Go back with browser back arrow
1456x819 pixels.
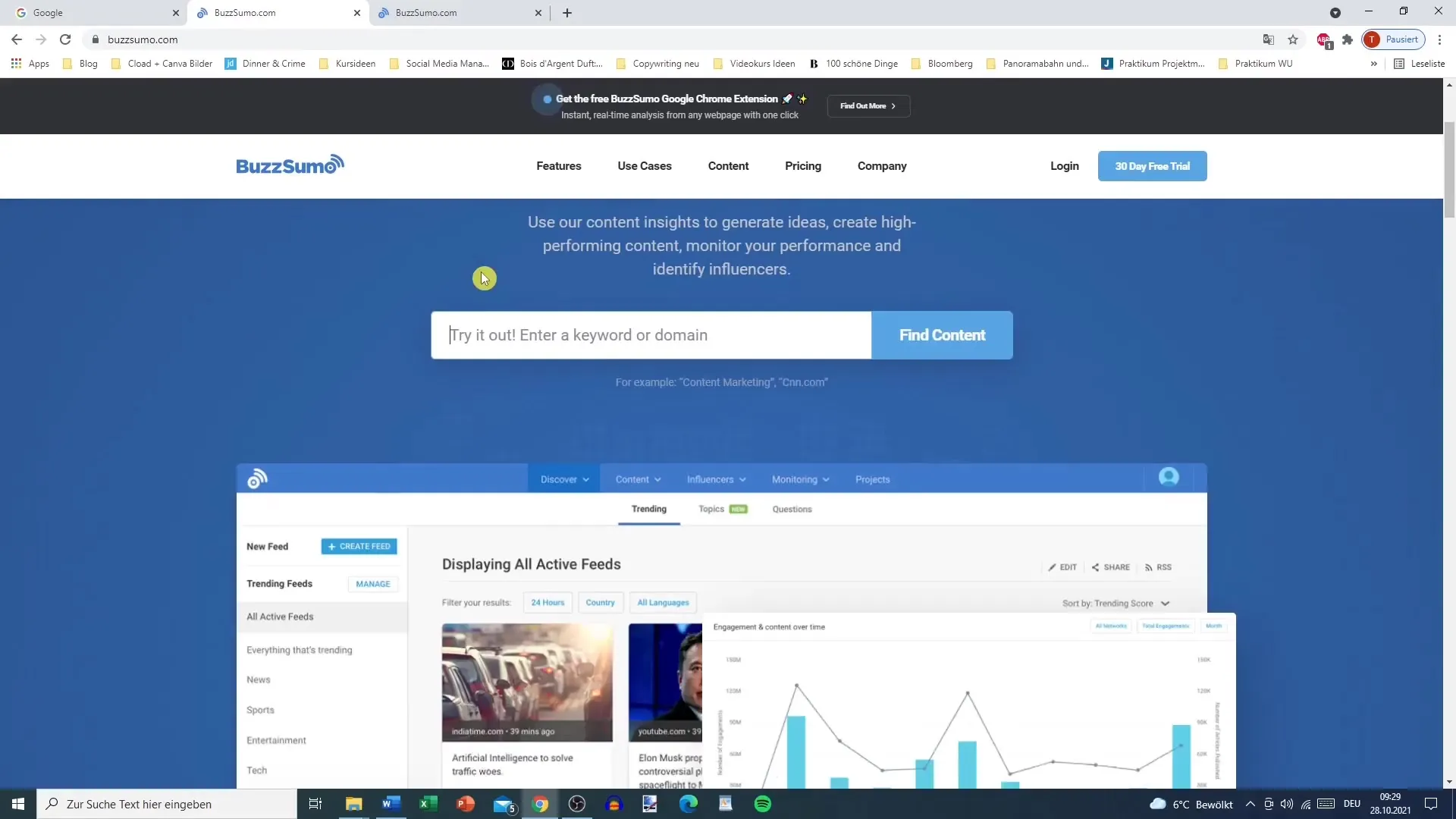[x=17, y=39]
